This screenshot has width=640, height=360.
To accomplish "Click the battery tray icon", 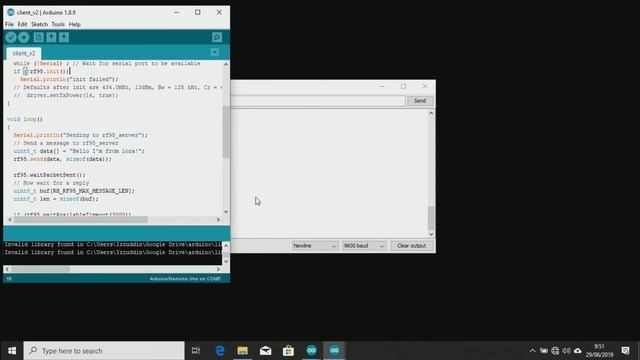I will (544, 351).
